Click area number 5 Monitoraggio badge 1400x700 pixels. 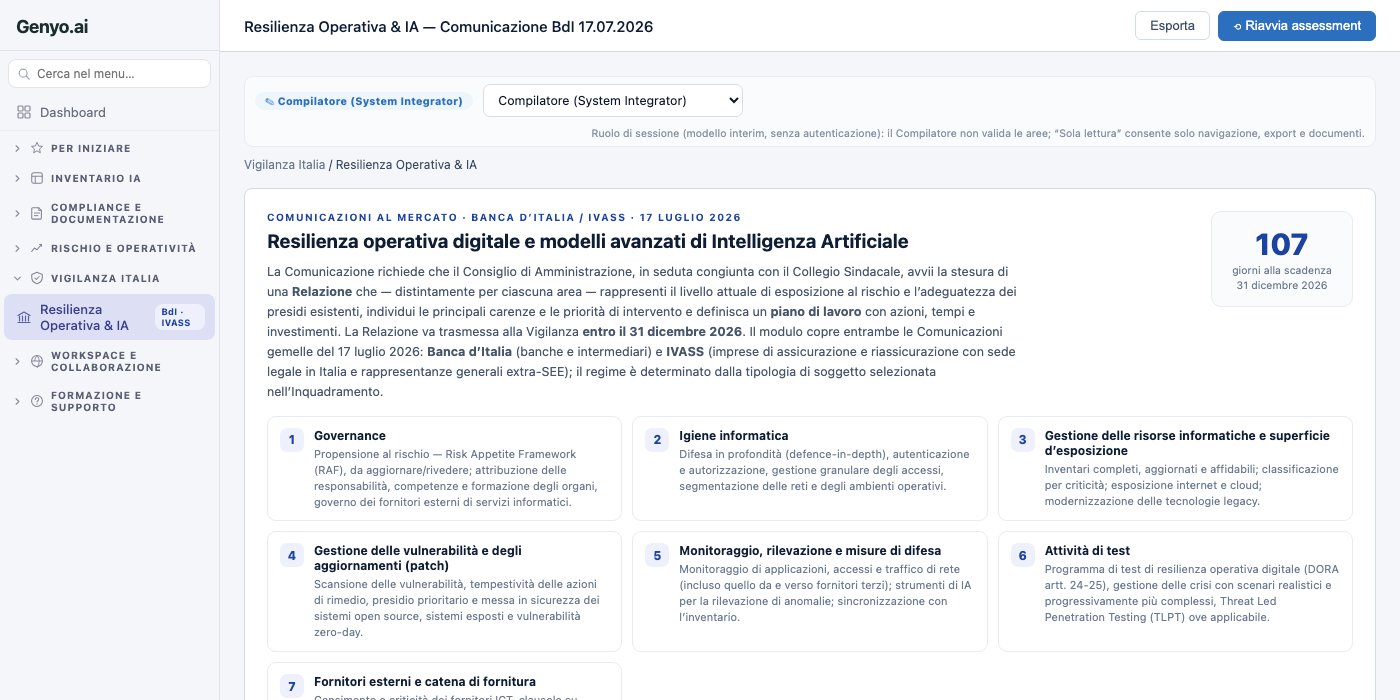657,555
